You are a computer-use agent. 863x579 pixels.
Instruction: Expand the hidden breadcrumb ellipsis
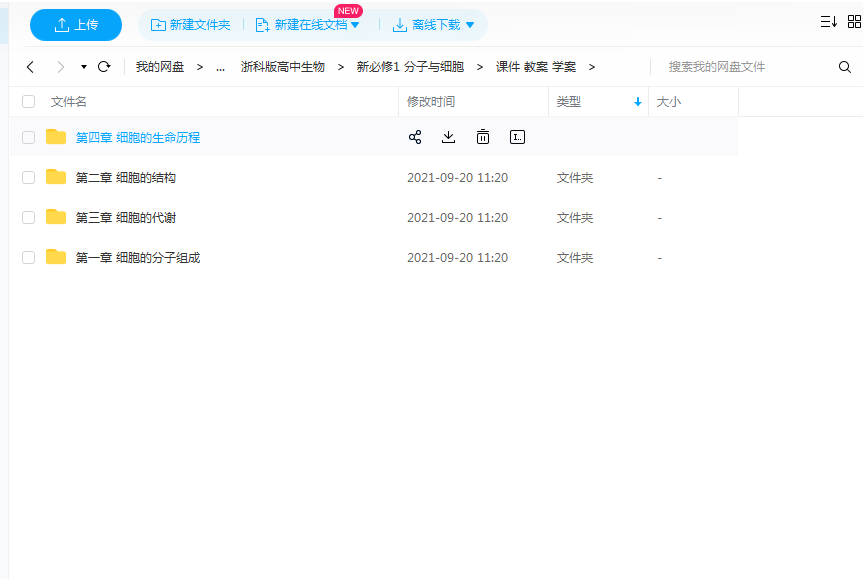[221, 68]
